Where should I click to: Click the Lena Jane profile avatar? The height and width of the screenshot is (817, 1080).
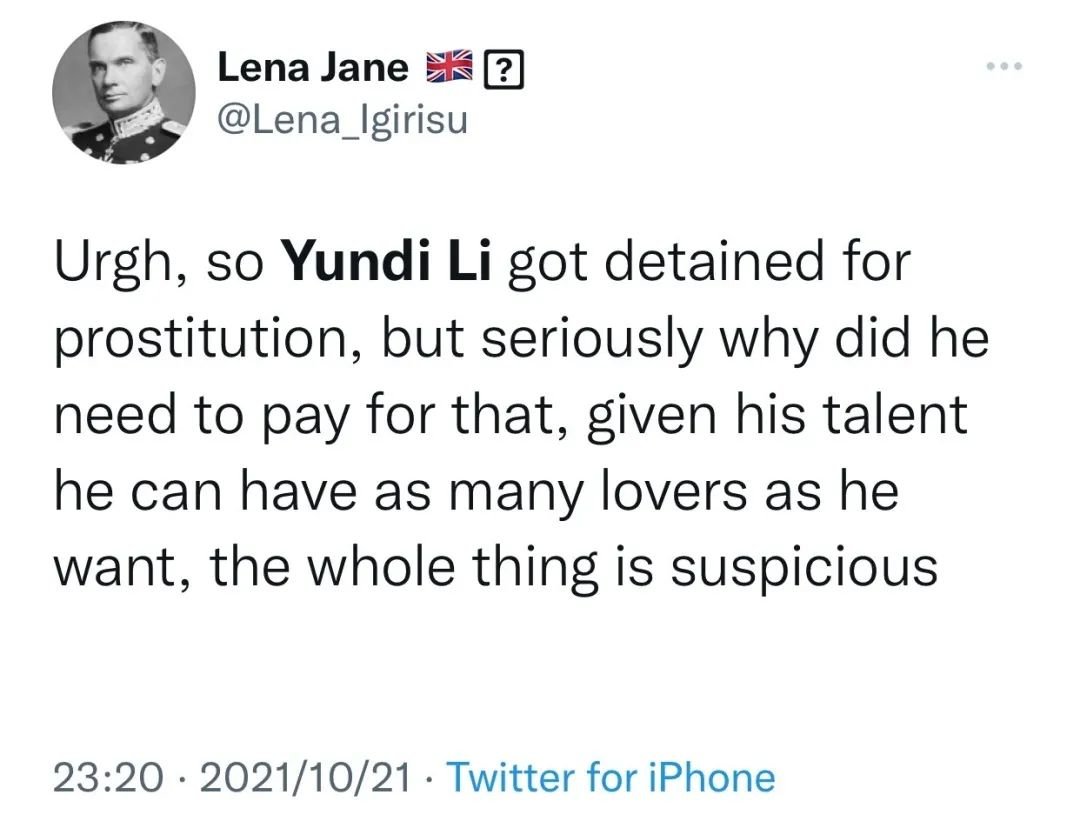[x=124, y=92]
